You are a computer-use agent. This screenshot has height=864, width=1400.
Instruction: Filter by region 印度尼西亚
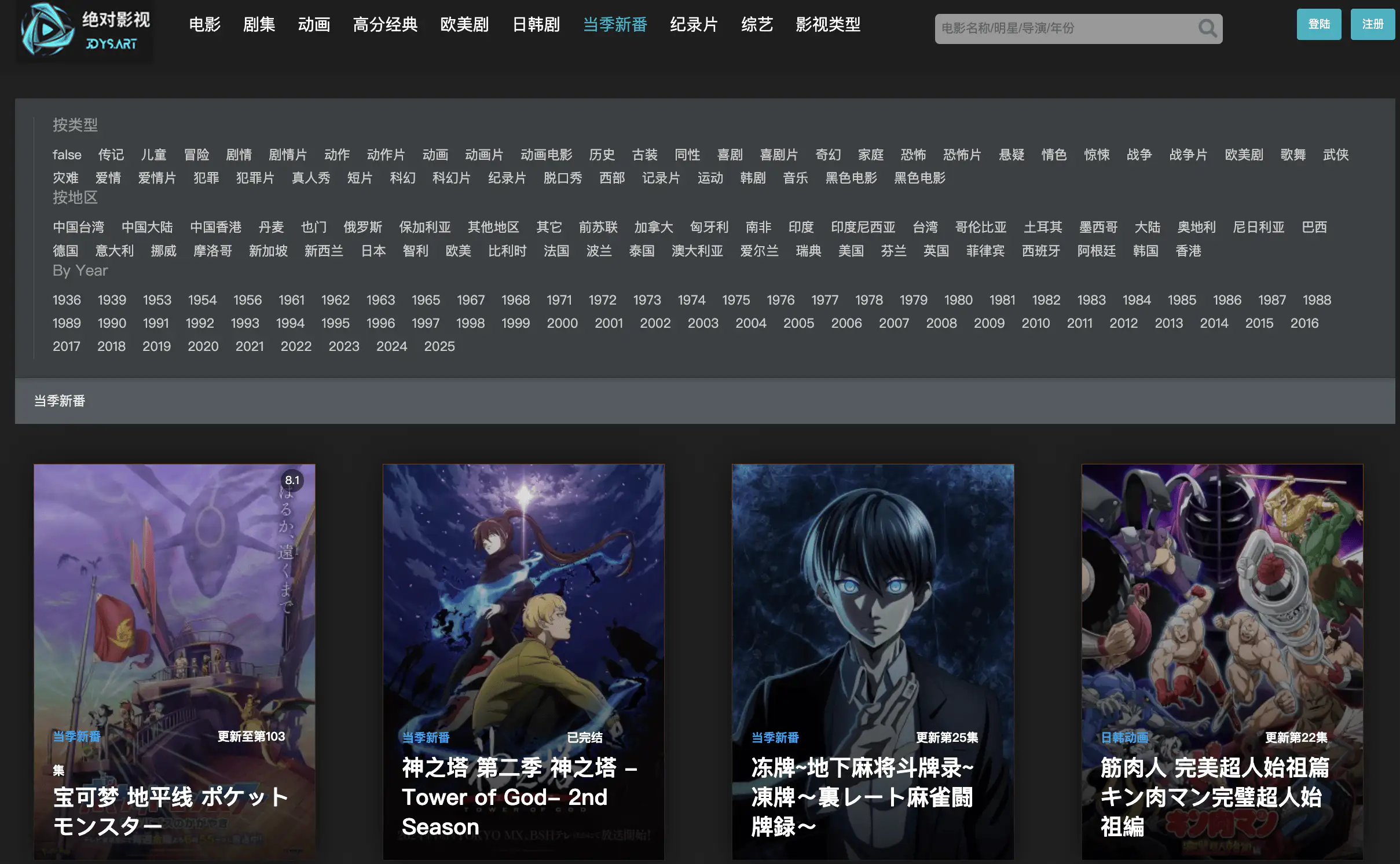863,227
